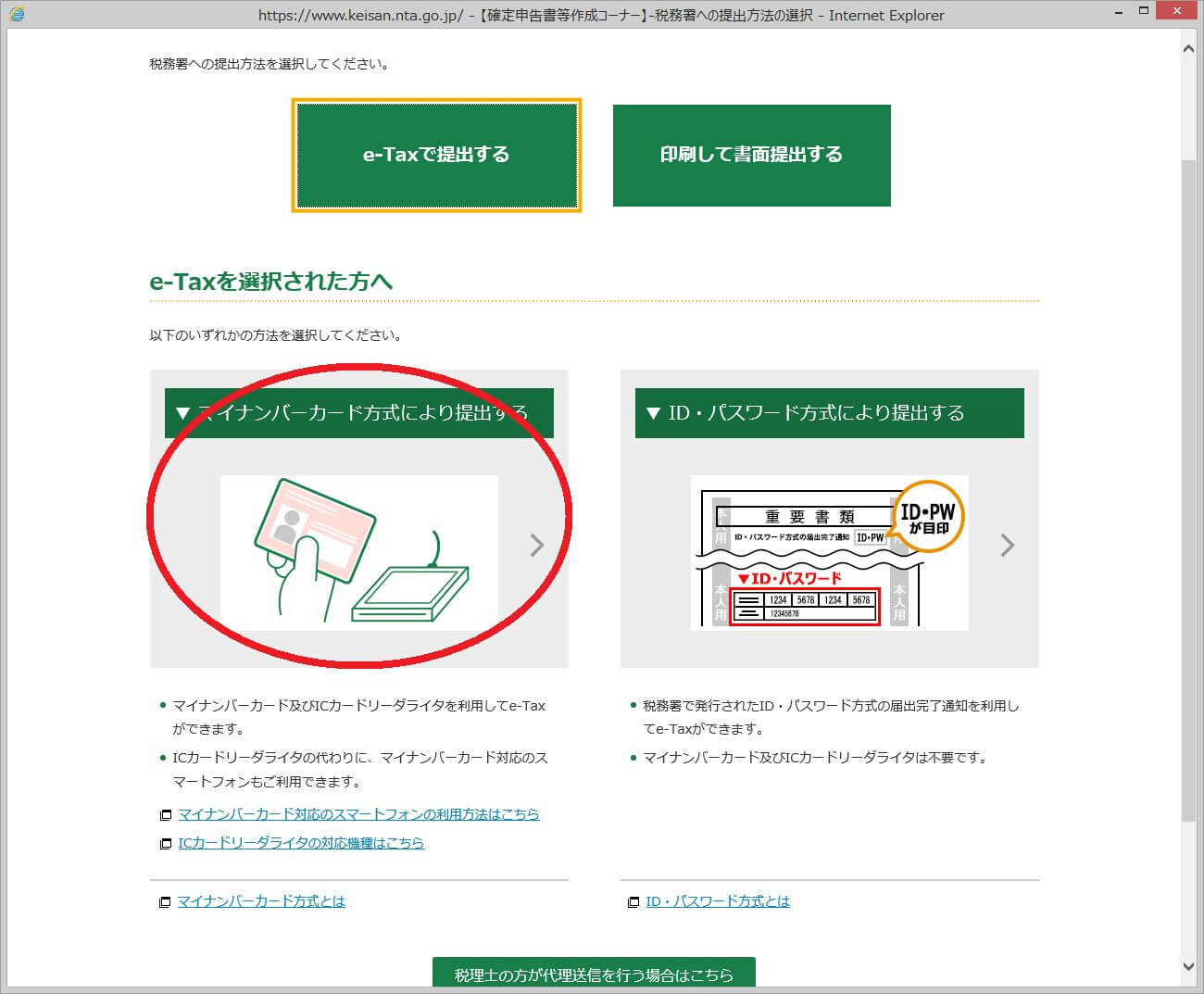
Task: Select e-Taxで提出する button
Action: point(436,155)
